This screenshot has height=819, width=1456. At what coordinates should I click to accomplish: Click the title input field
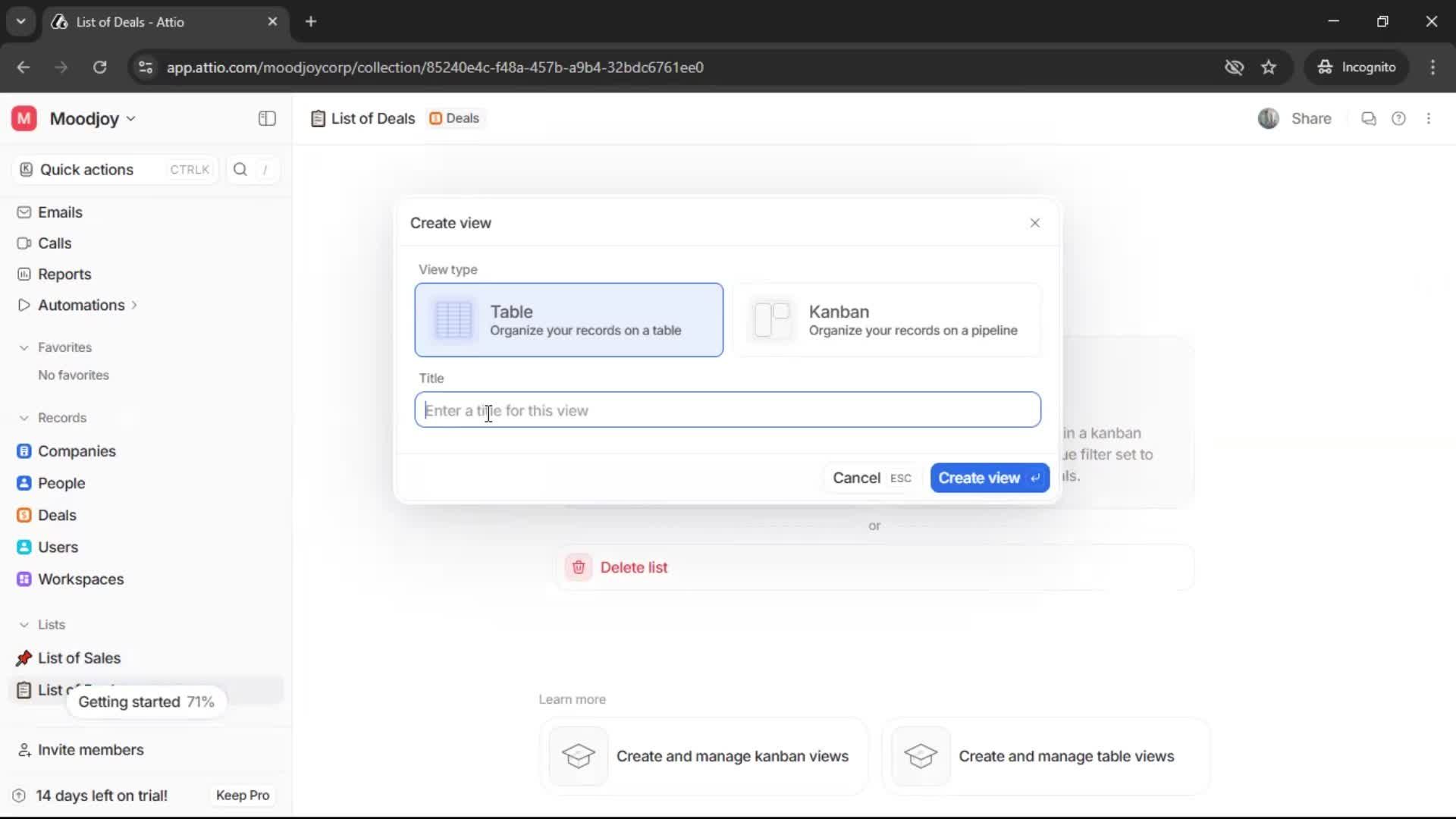click(x=726, y=409)
